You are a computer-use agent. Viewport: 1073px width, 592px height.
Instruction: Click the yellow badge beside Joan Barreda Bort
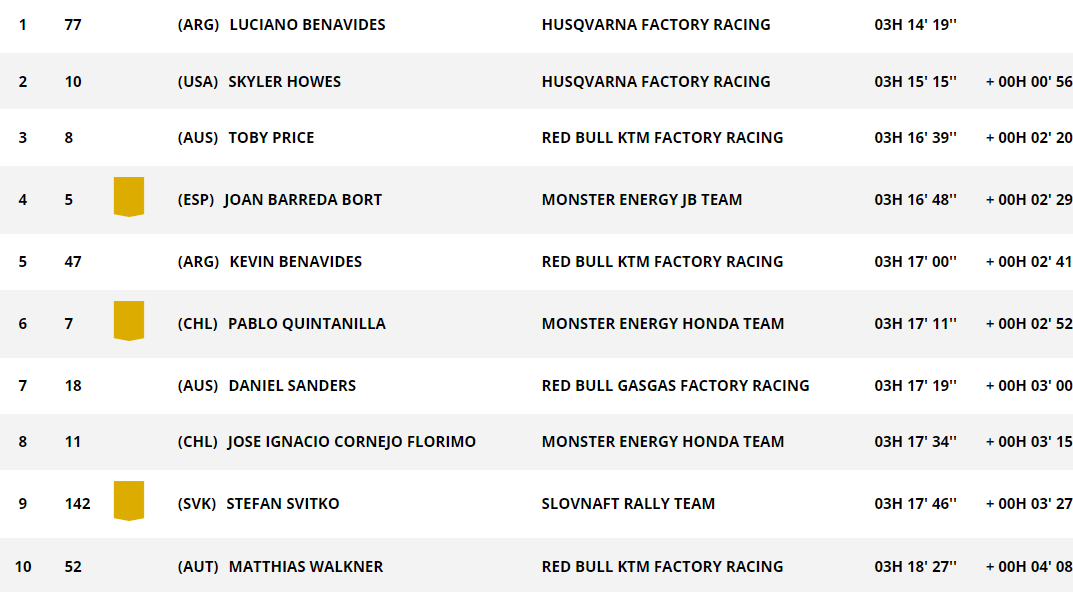tap(129, 197)
